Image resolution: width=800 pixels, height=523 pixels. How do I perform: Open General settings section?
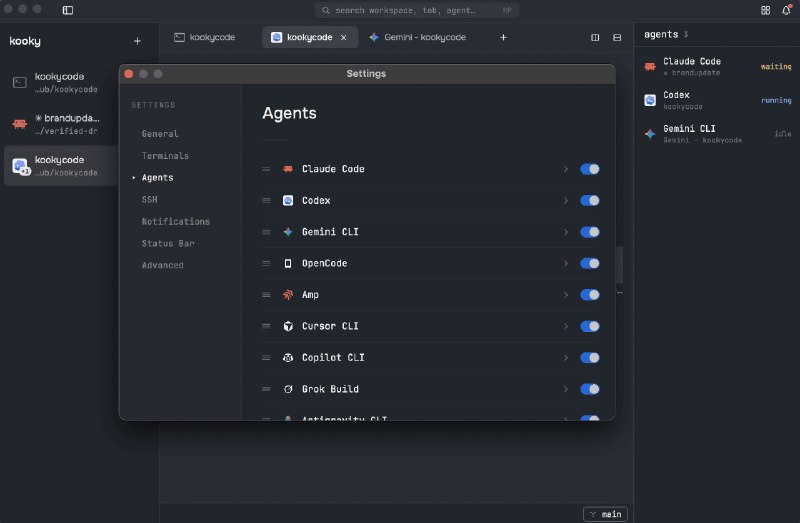point(160,134)
